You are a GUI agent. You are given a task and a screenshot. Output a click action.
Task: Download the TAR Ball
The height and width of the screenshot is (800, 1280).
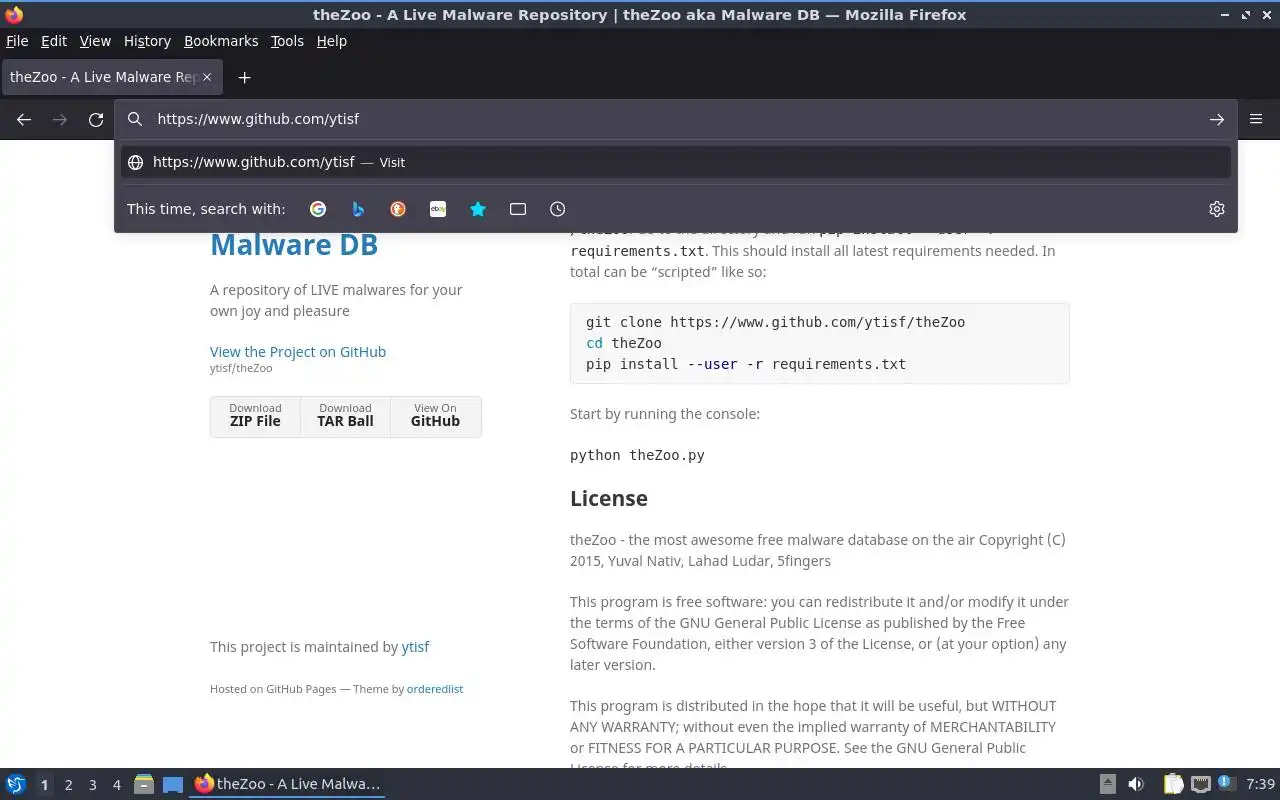345,416
